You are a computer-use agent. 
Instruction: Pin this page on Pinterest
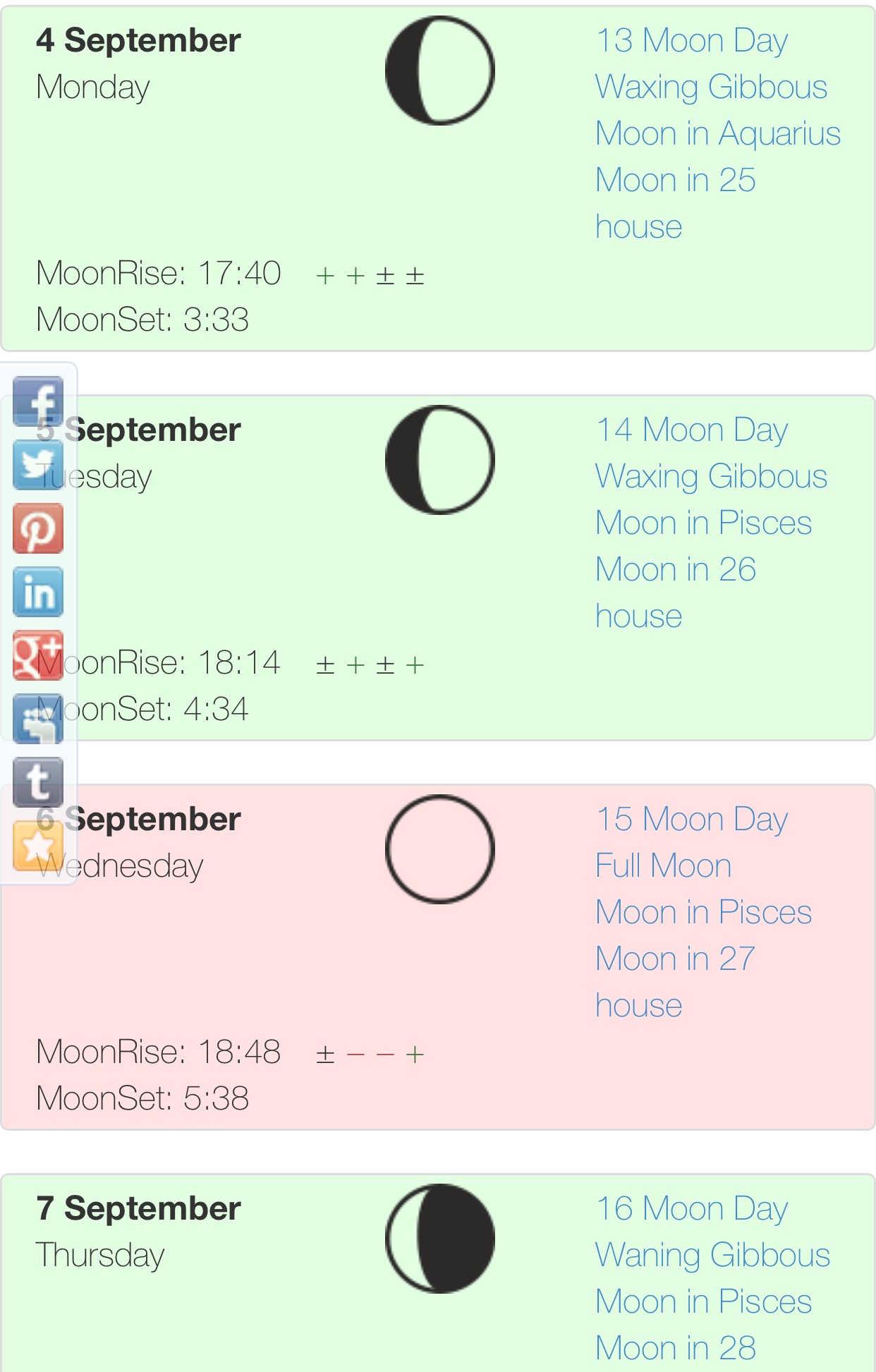pyautogui.click(x=38, y=528)
